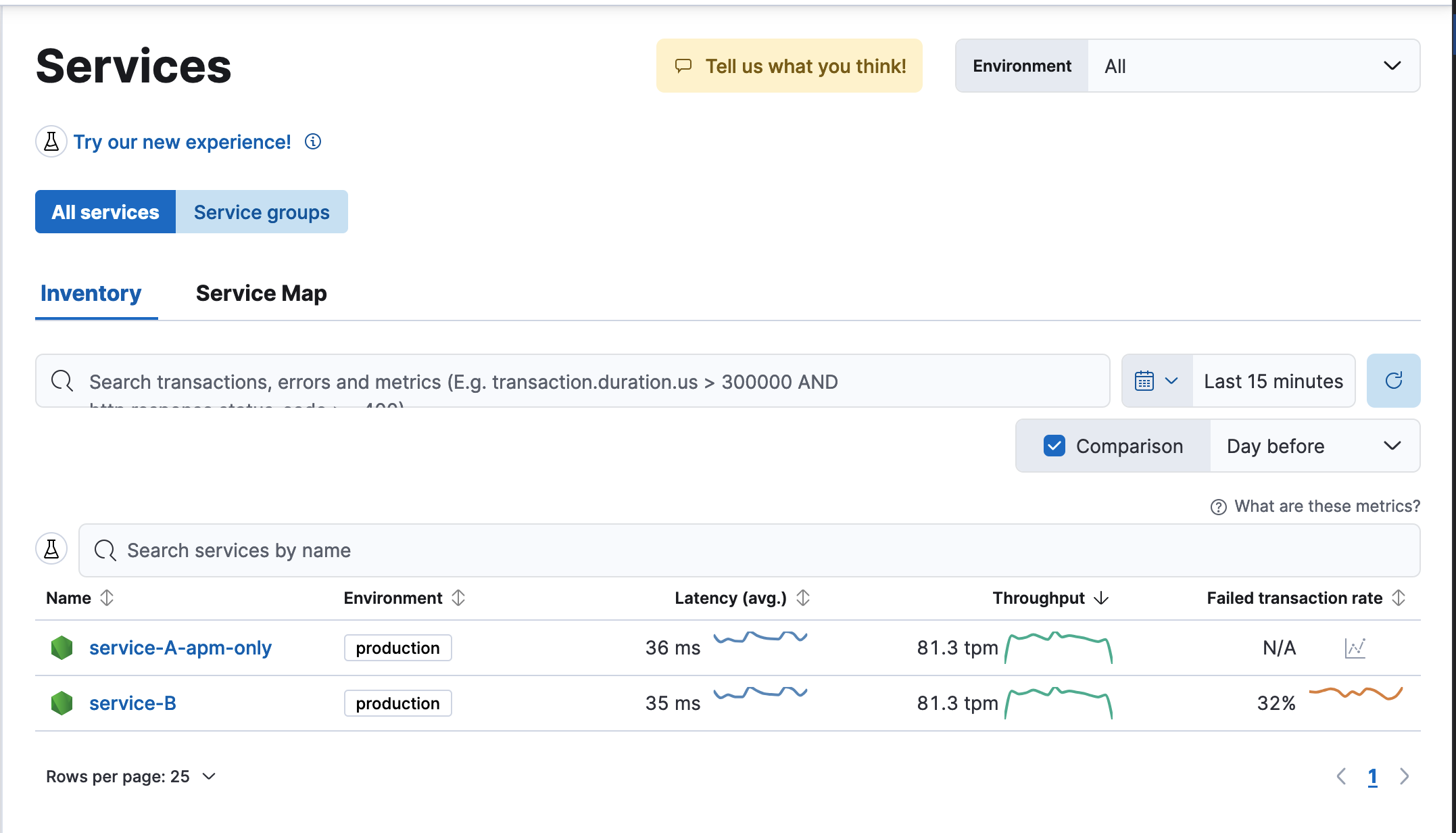Switch to the Service Map tab

pyautogui.click(x=262, y=292)
